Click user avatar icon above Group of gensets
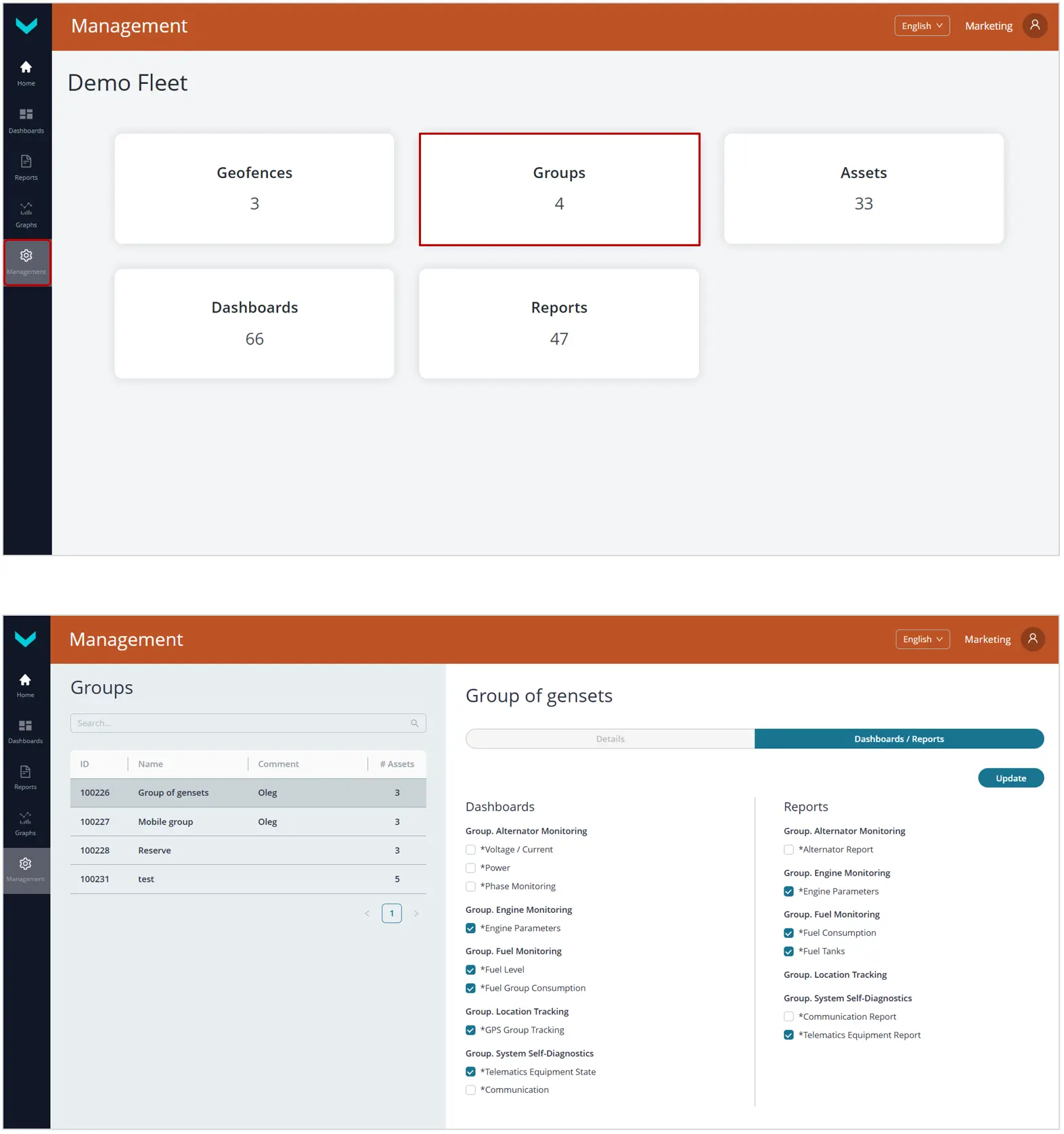1064x1134 pixels. (x=1032, y=639)
